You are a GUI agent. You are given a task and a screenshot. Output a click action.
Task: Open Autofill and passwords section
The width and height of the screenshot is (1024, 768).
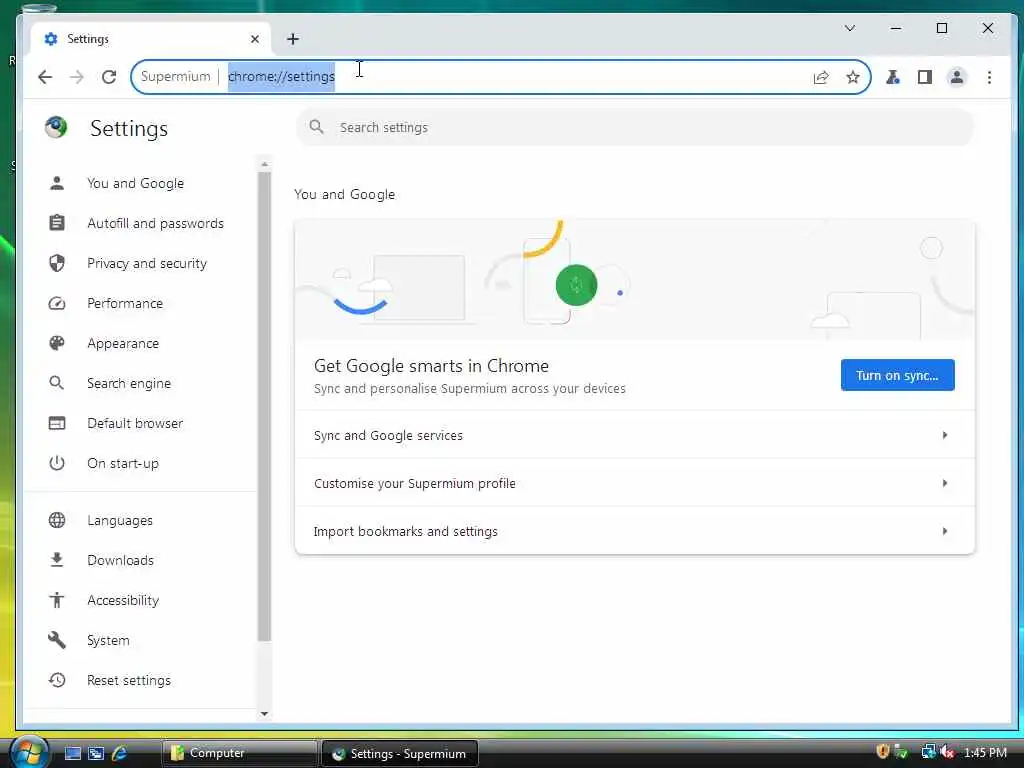click(155, 223)
